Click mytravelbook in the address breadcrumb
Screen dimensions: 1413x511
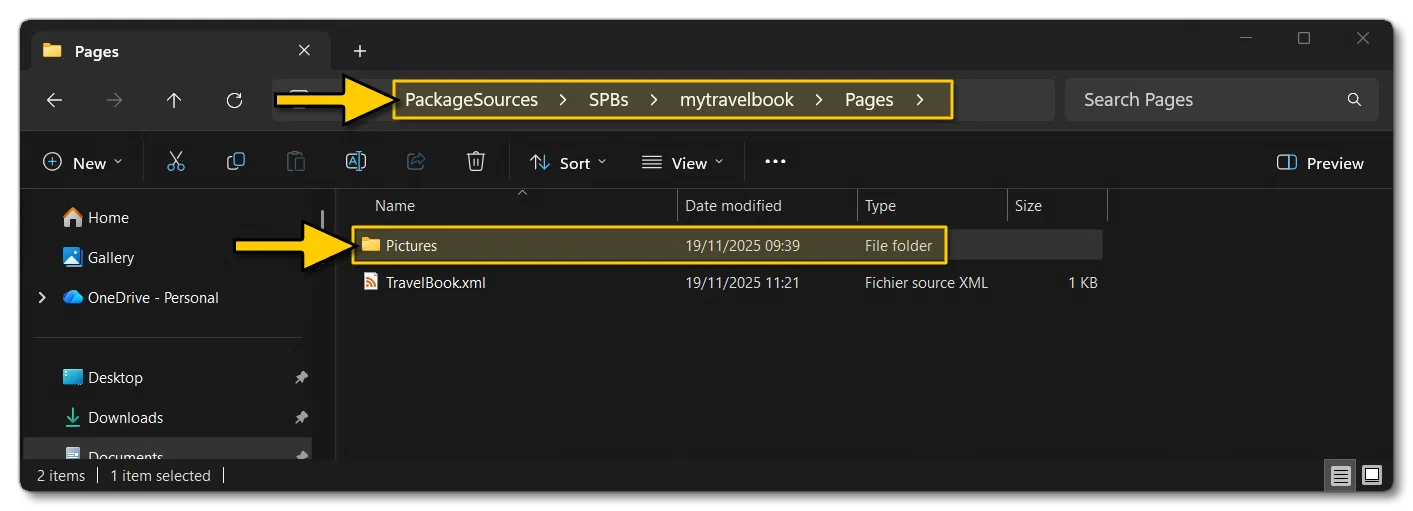[x=737, y=100]
